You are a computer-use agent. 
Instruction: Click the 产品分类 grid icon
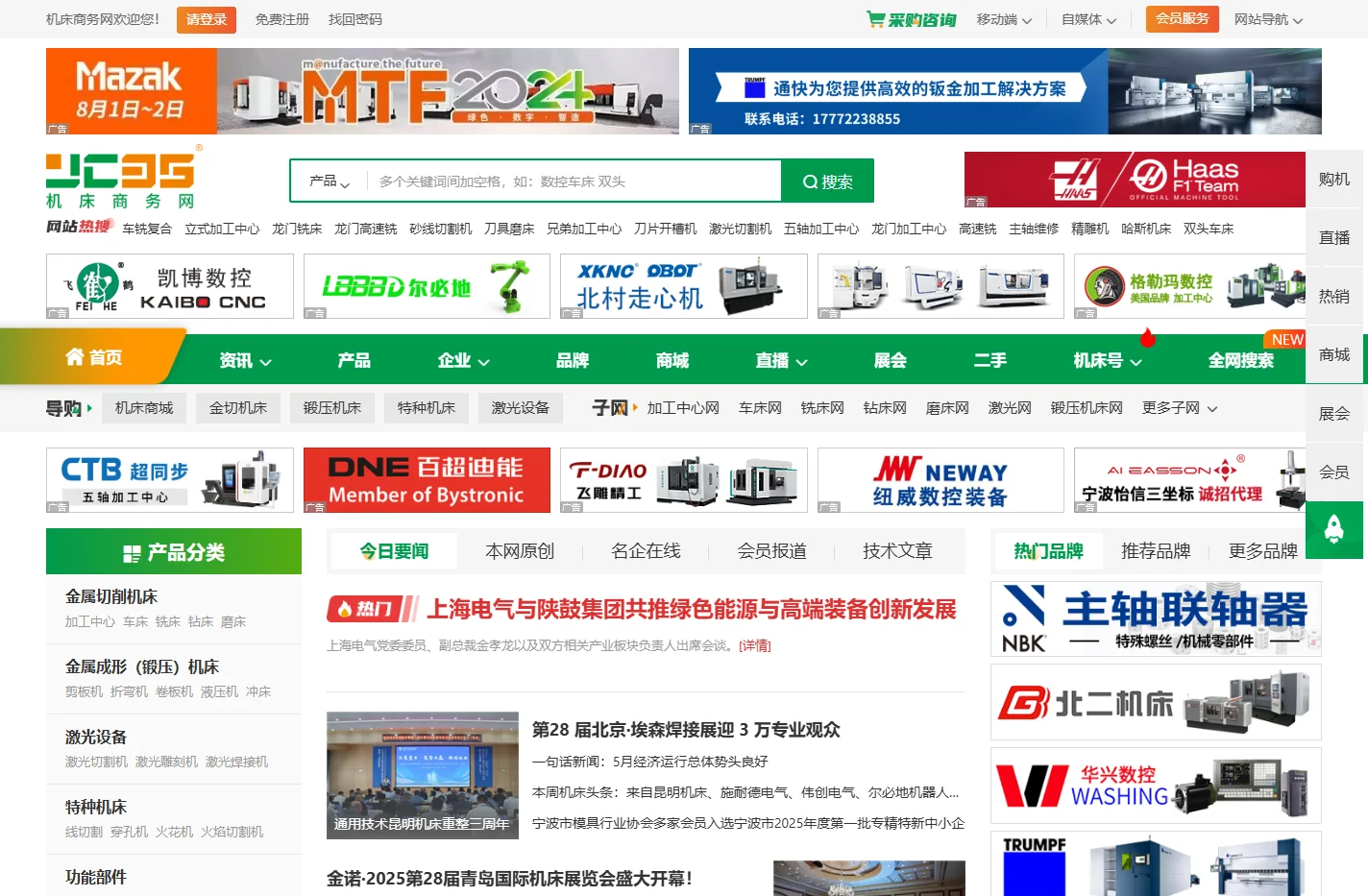click(133, 553)
